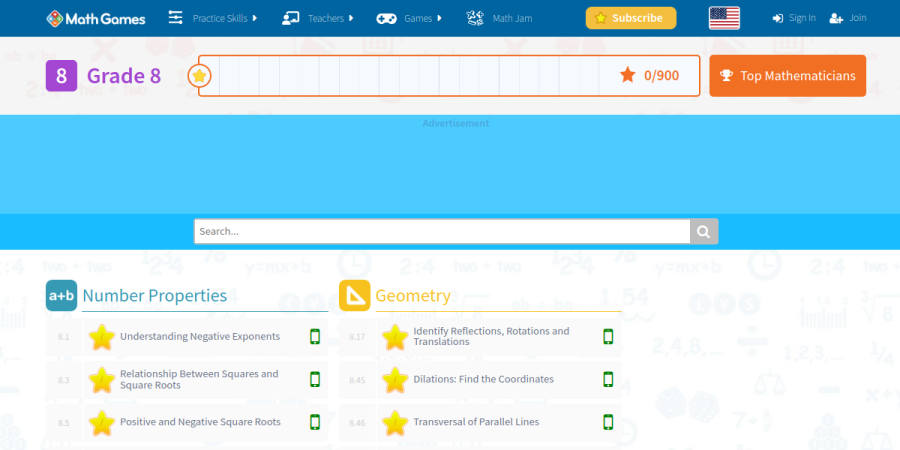Click star beside Positive and Negative Square Roots
The width and height of the screenshot is (900, 450).
[x=102, y=422]
